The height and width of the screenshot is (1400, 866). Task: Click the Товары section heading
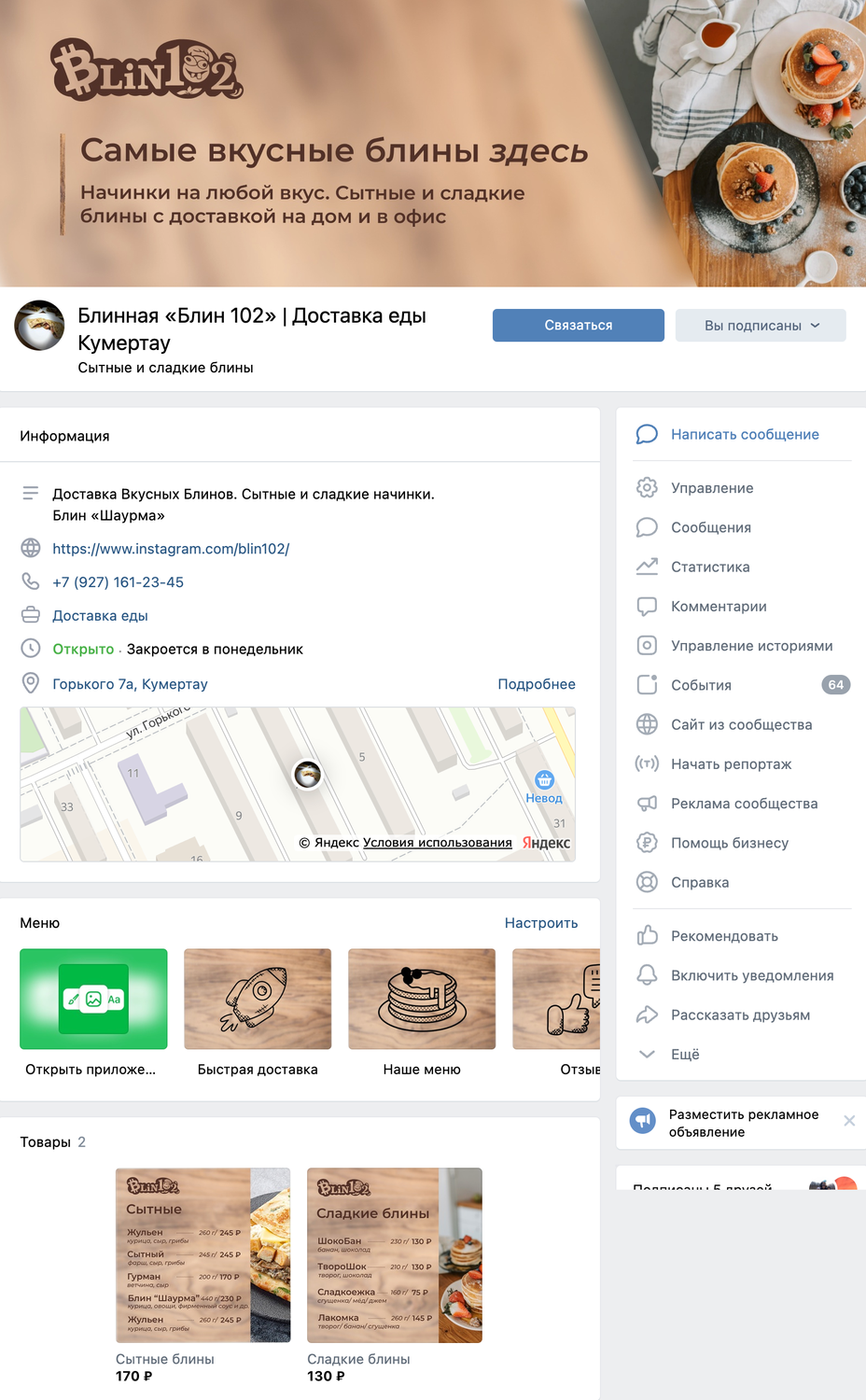[46, 1142]
